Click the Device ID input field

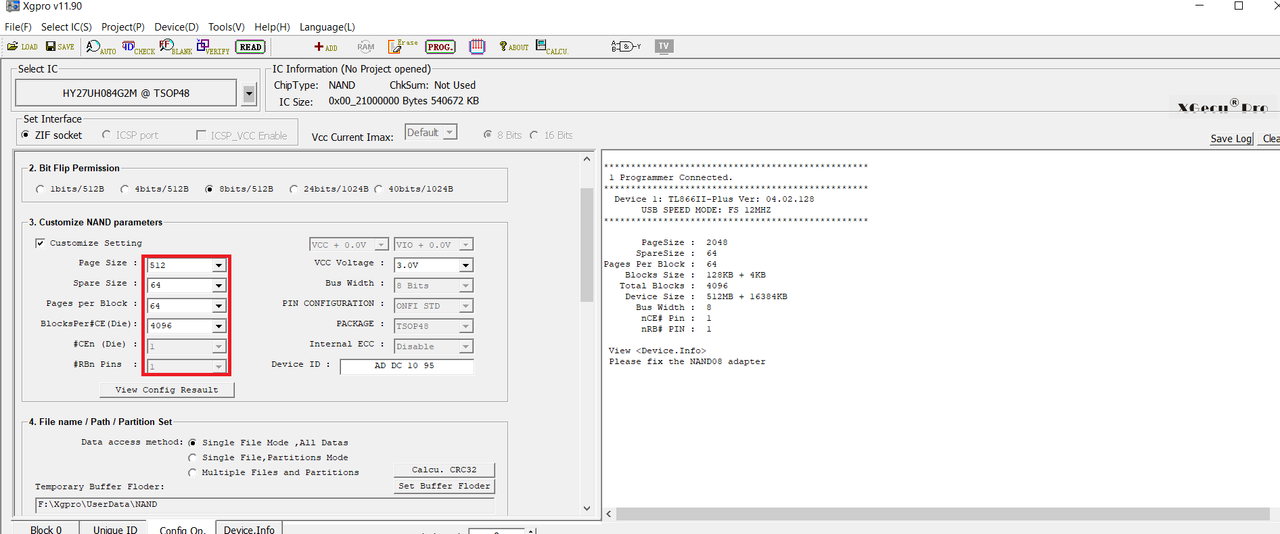[407, 366]
